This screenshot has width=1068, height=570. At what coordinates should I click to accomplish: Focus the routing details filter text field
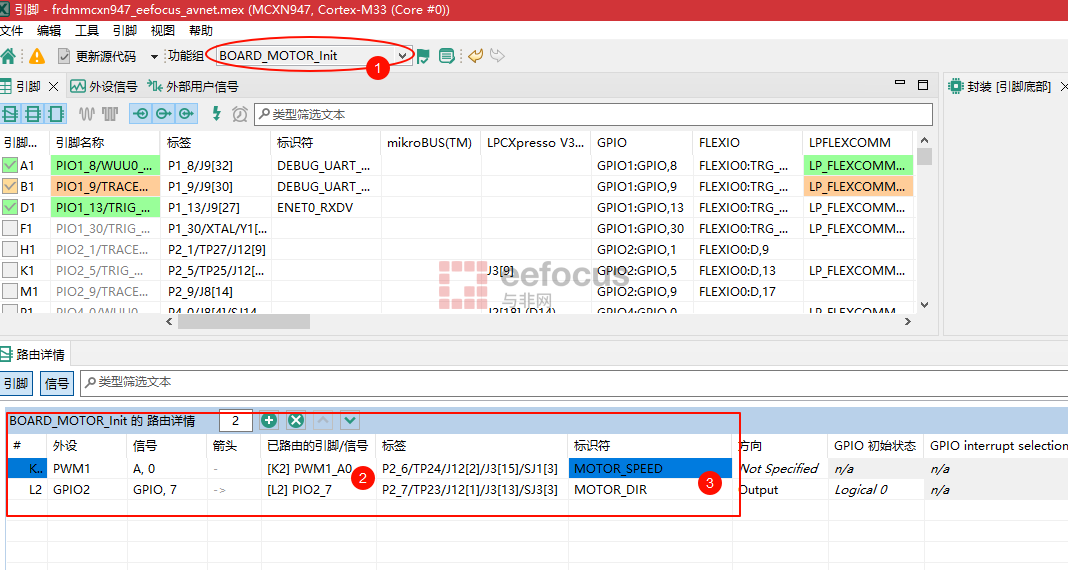(x=574, y=383)
